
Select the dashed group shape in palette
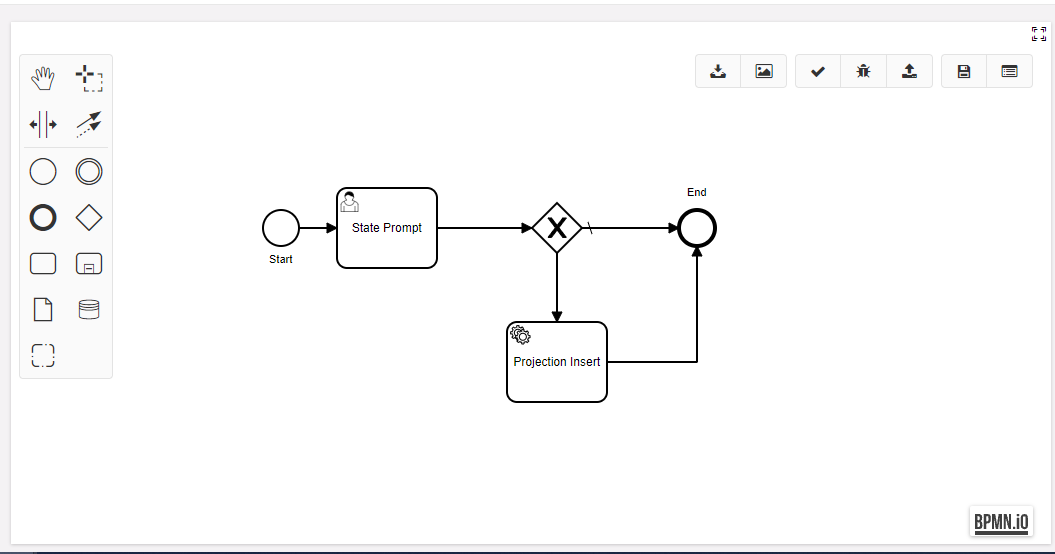coord(43,356)
